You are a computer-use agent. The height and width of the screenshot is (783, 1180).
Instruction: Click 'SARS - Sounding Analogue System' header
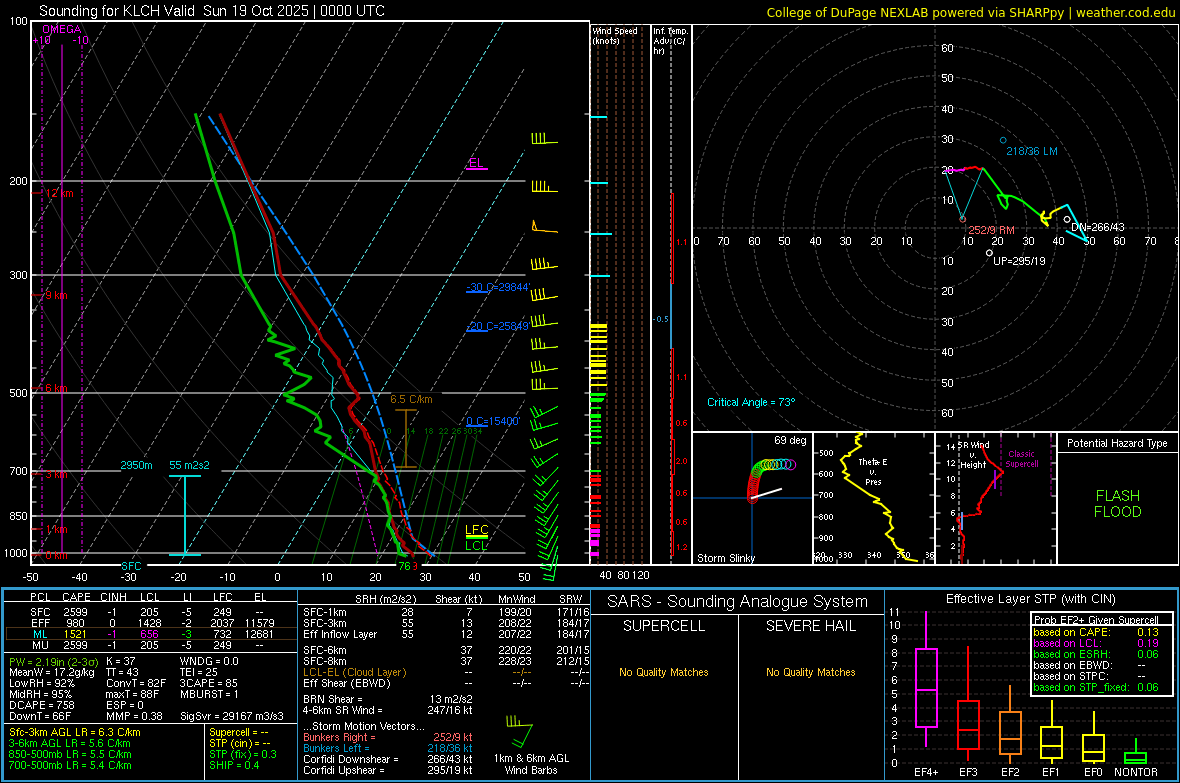738,602
